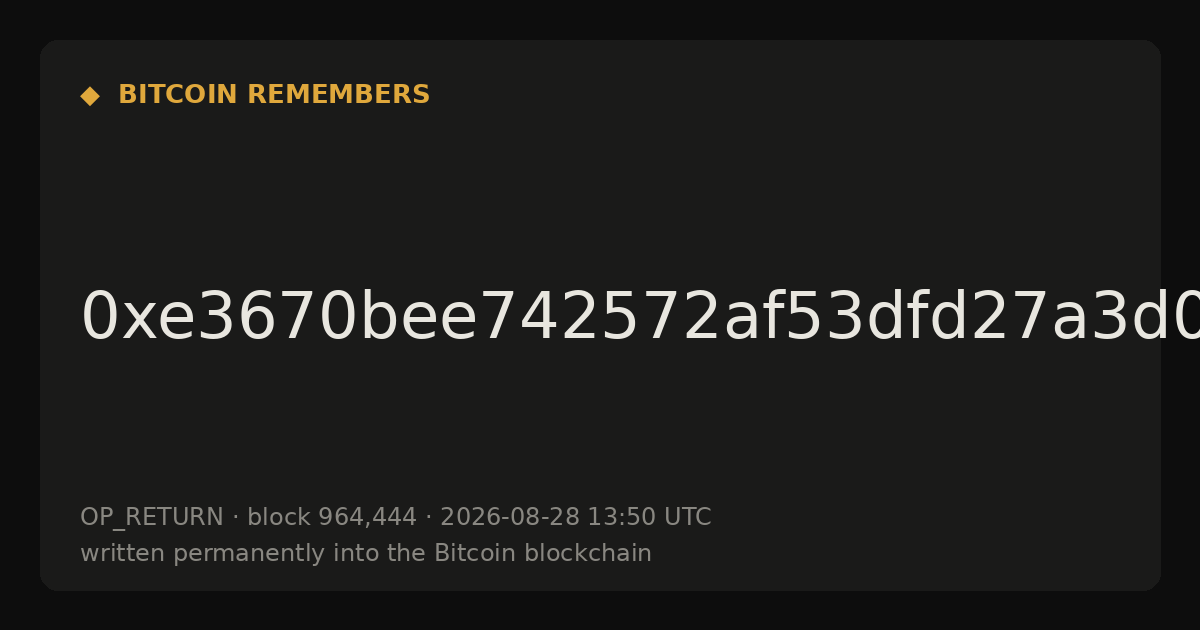
Task: Click the BITCOIN REMEMBERS heading
Action: (x=274, y=95)
